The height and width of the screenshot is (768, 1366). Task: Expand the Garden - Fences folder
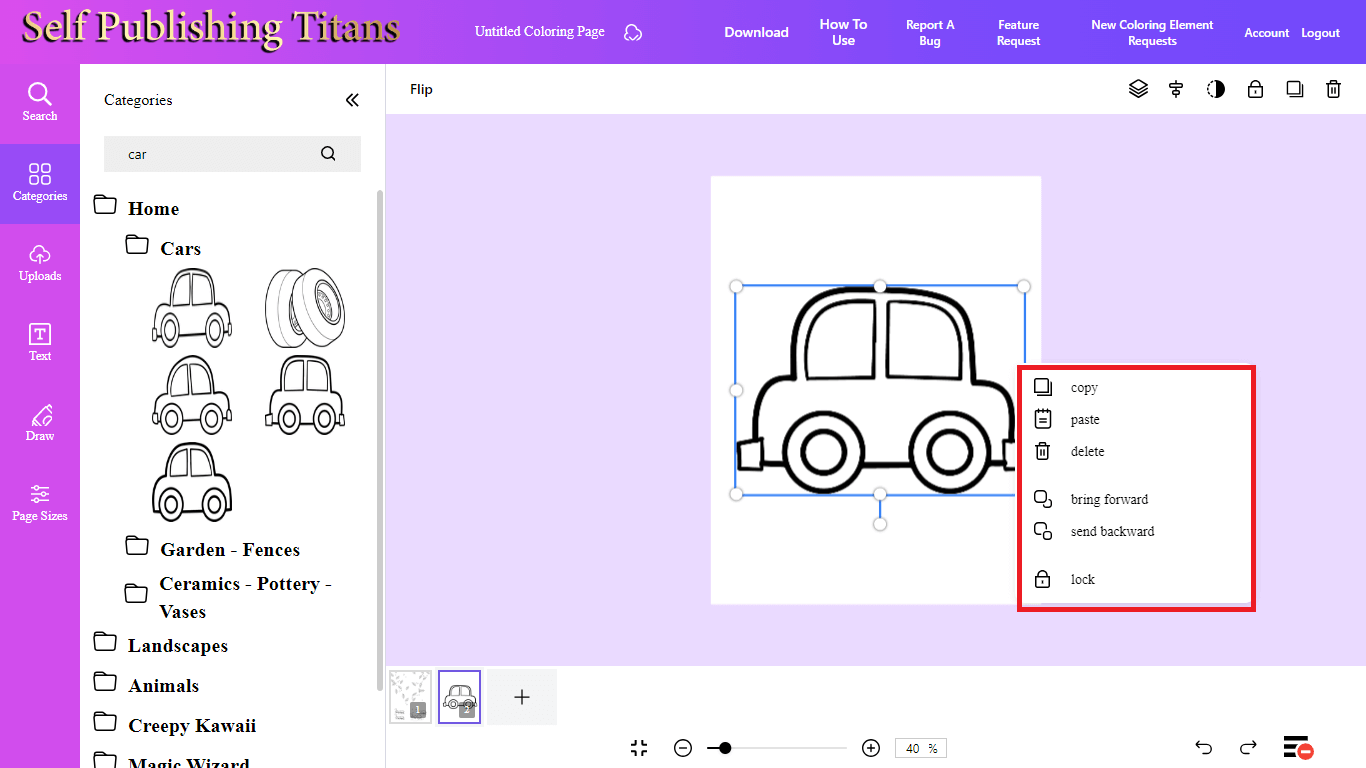(x=212, y=548)
